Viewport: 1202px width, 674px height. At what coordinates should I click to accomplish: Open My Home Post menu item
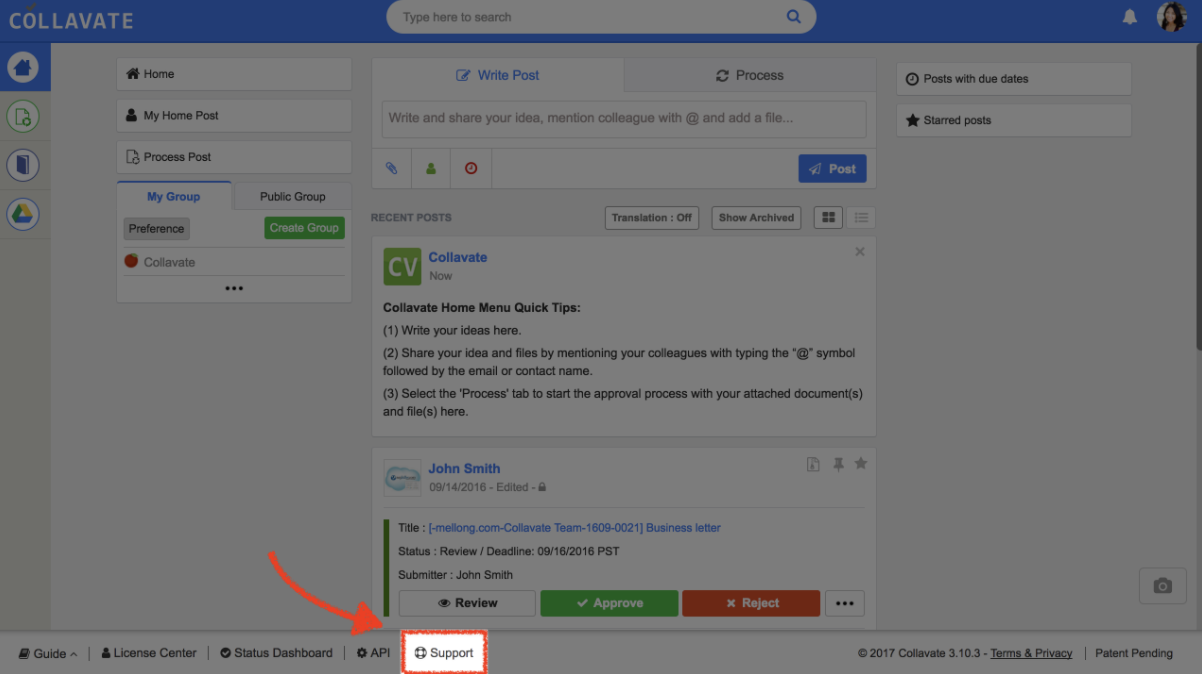click(234, 115)
